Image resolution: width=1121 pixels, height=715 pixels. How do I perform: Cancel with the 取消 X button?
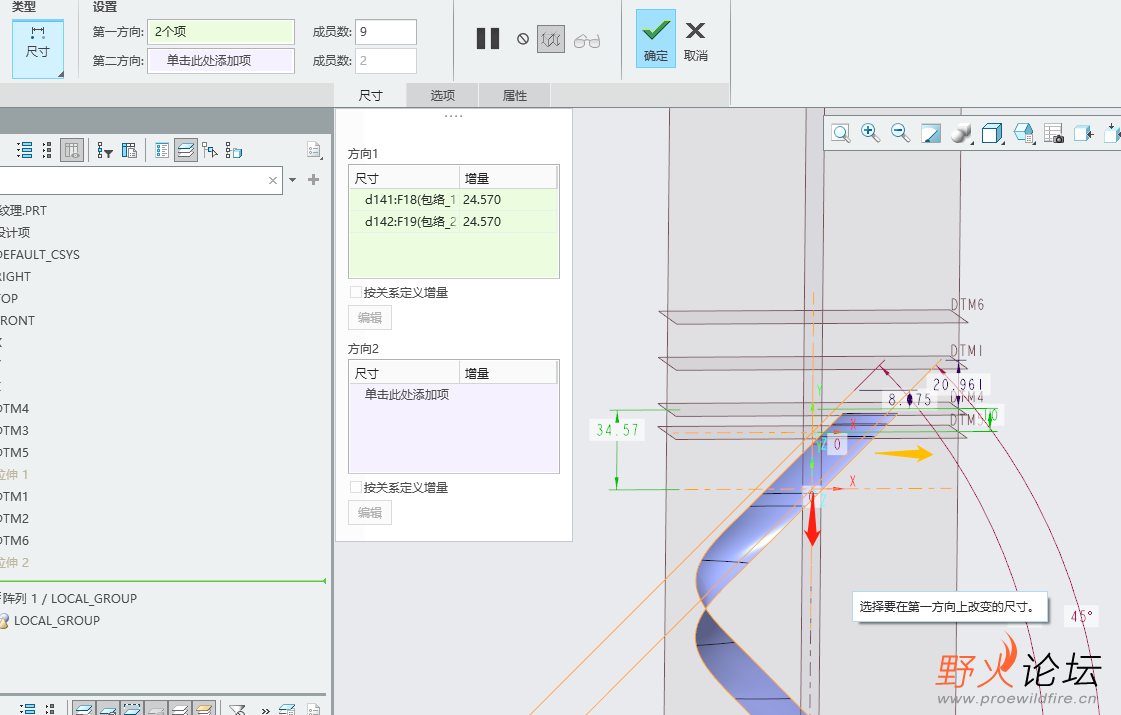(696, 41)
